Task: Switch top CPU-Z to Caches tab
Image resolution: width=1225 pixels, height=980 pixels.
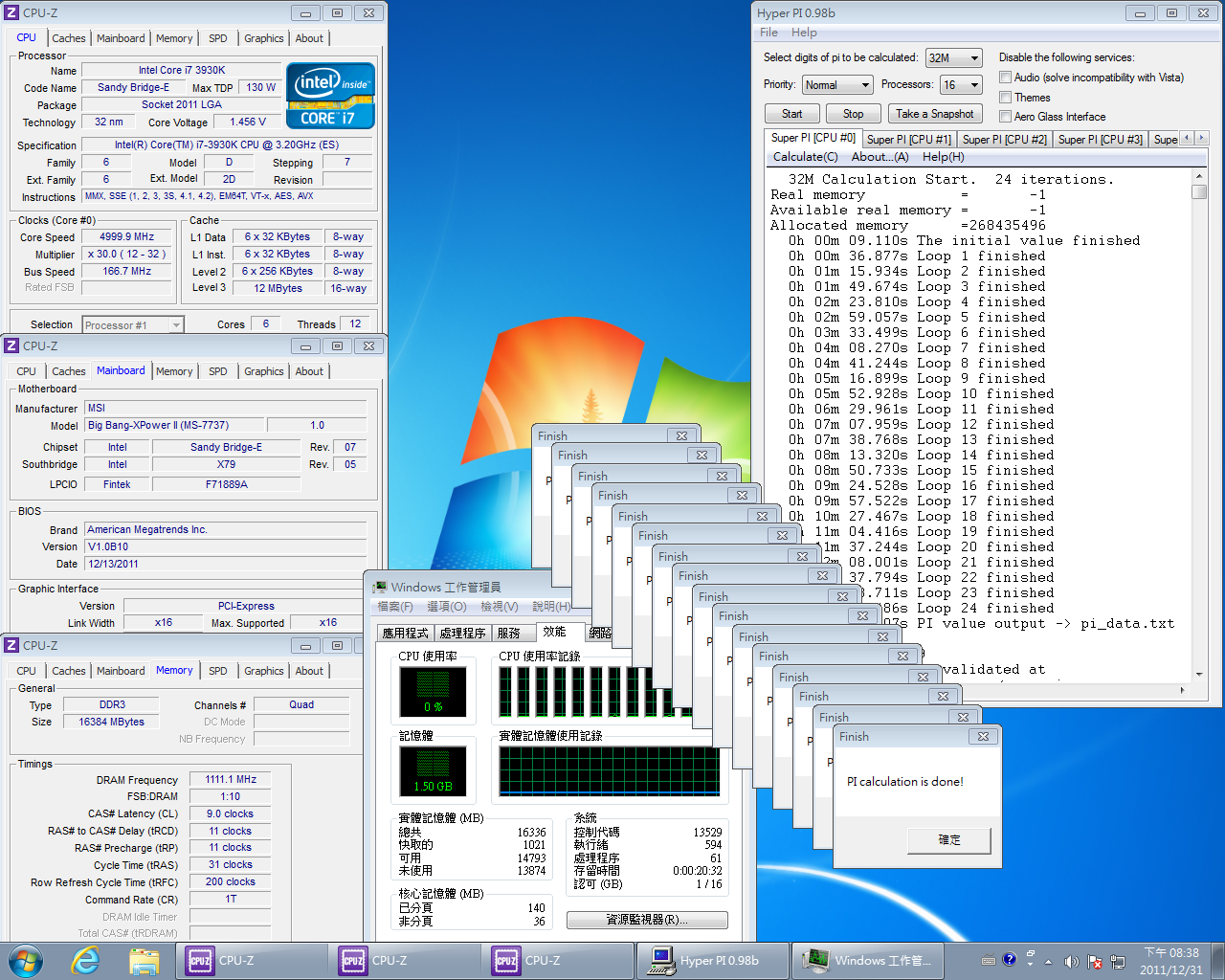Action: pos(69,38)
